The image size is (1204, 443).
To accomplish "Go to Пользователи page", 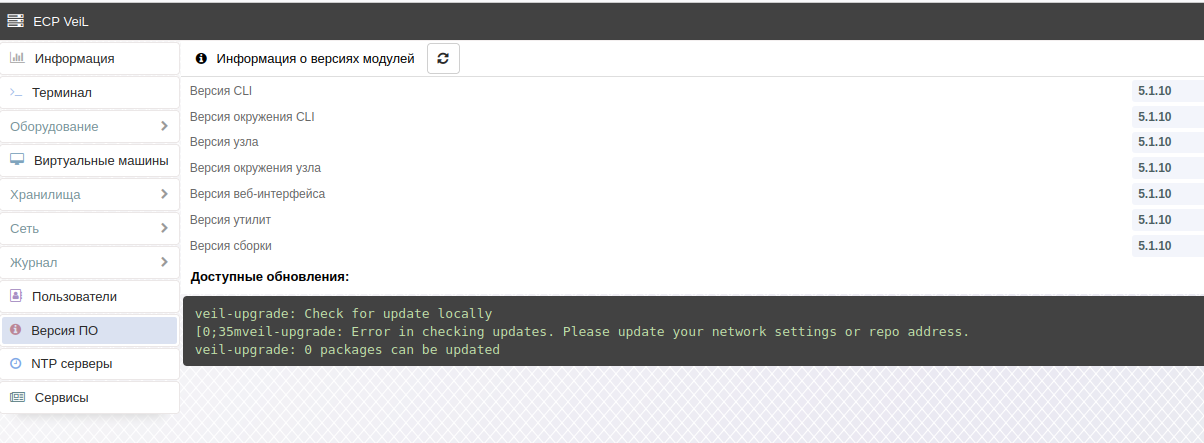I will coord(90,296).
